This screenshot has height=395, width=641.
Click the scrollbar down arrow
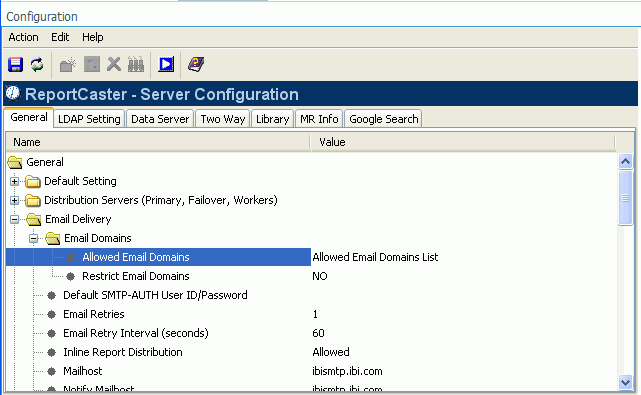tap(625, 383)
